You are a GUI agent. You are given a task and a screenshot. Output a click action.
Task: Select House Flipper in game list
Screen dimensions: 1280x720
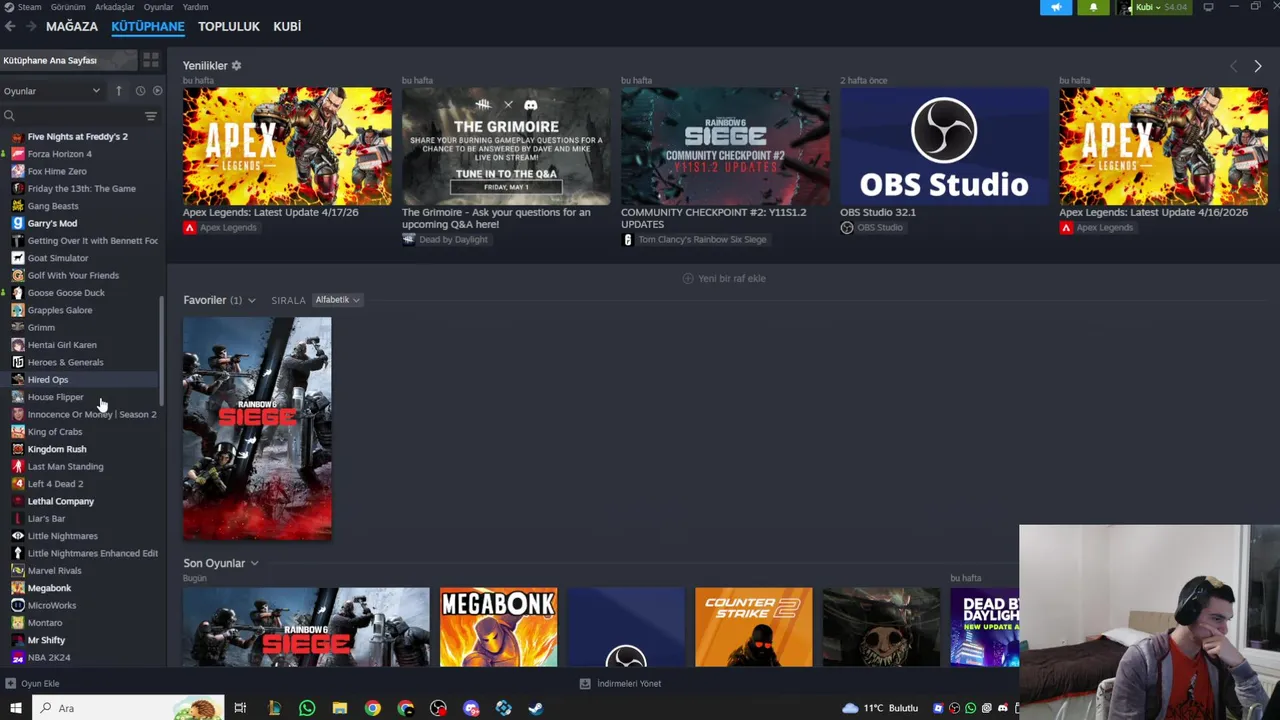[56, 397]
